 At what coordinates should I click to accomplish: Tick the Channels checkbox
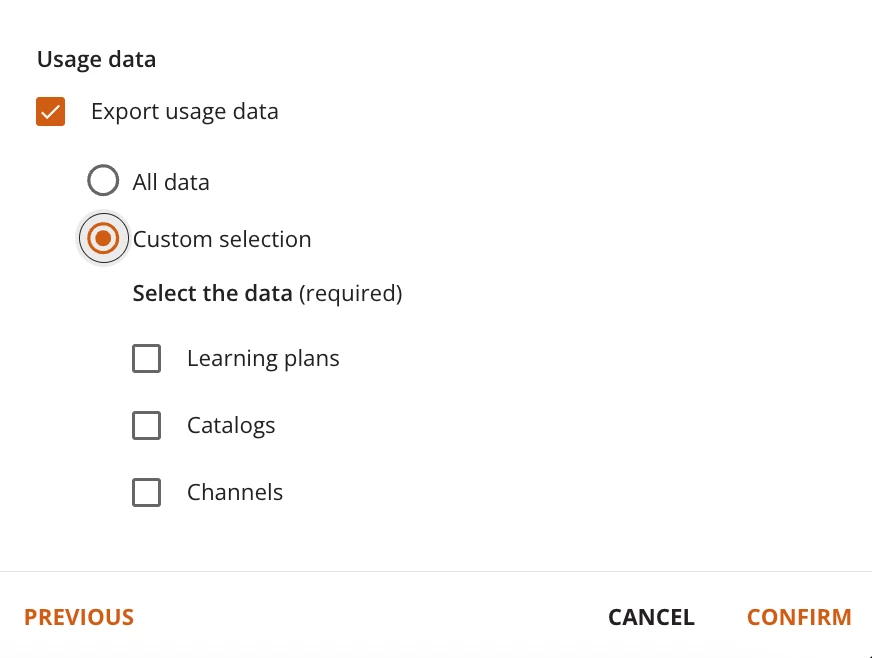pos(147,492)
